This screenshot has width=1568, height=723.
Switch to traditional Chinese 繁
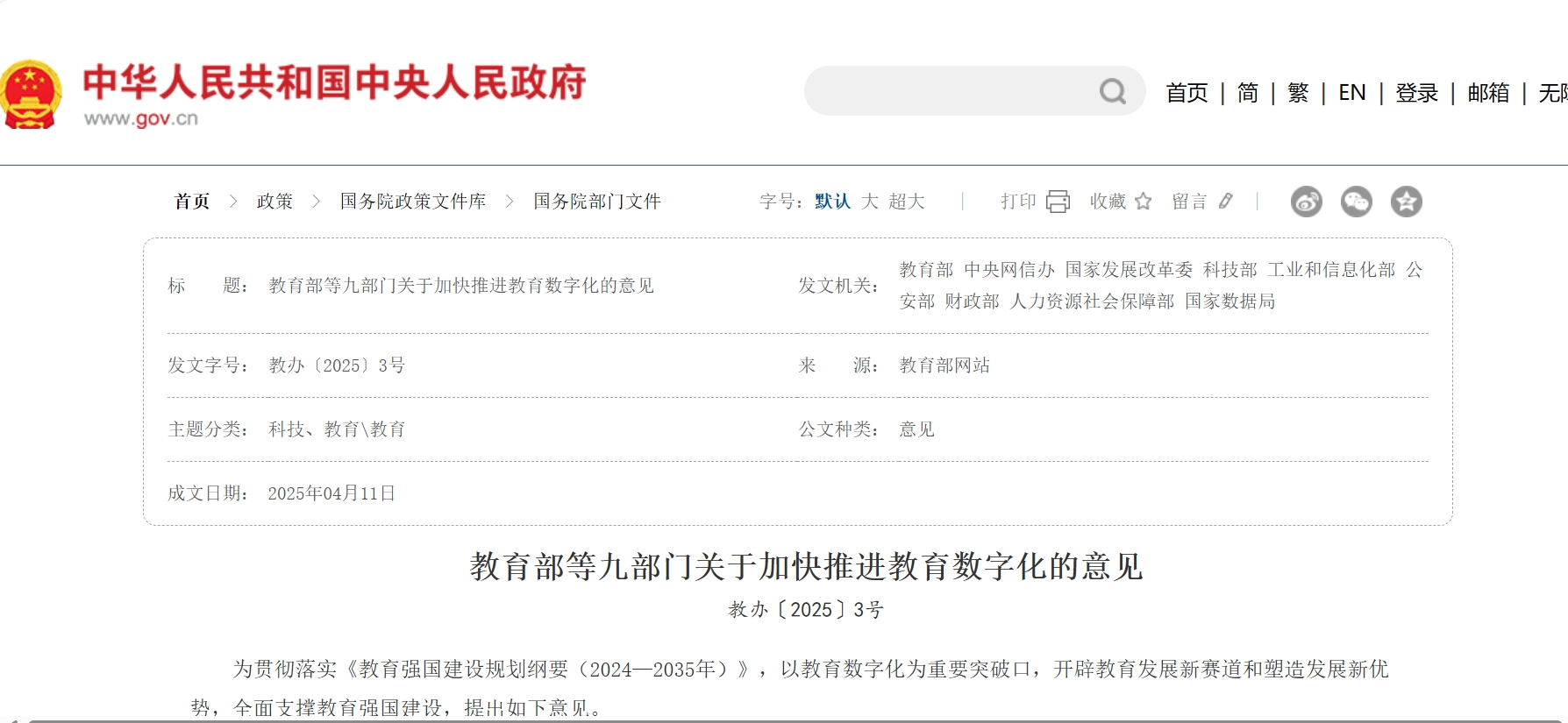tap(1298, 93)
